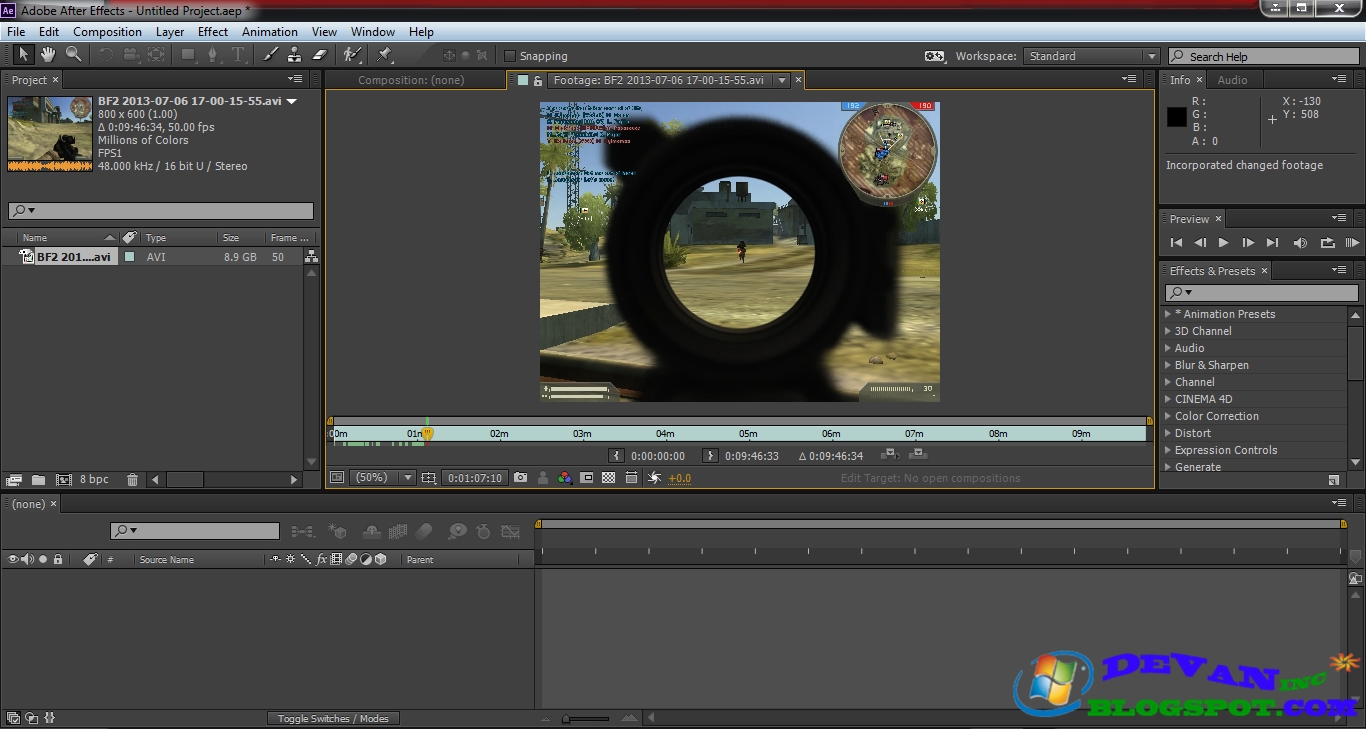Toggle the Footage viewer lock
Viewport: 1366px width, 729px height.
coord(537,80)
